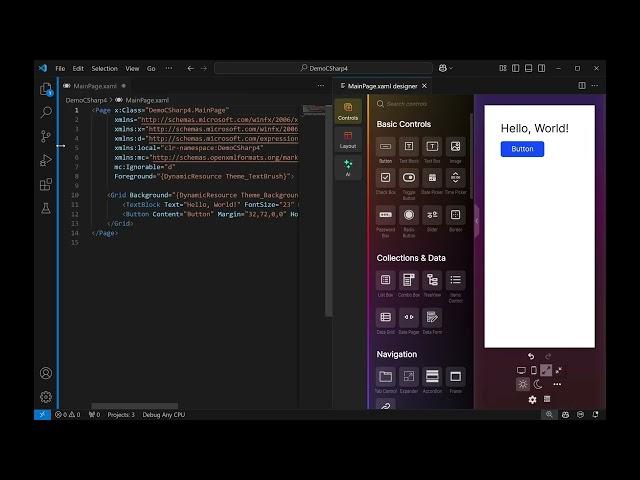The image size is (640, 480).
Task: Open the Selection menu
Action: [x=104, y=68]
